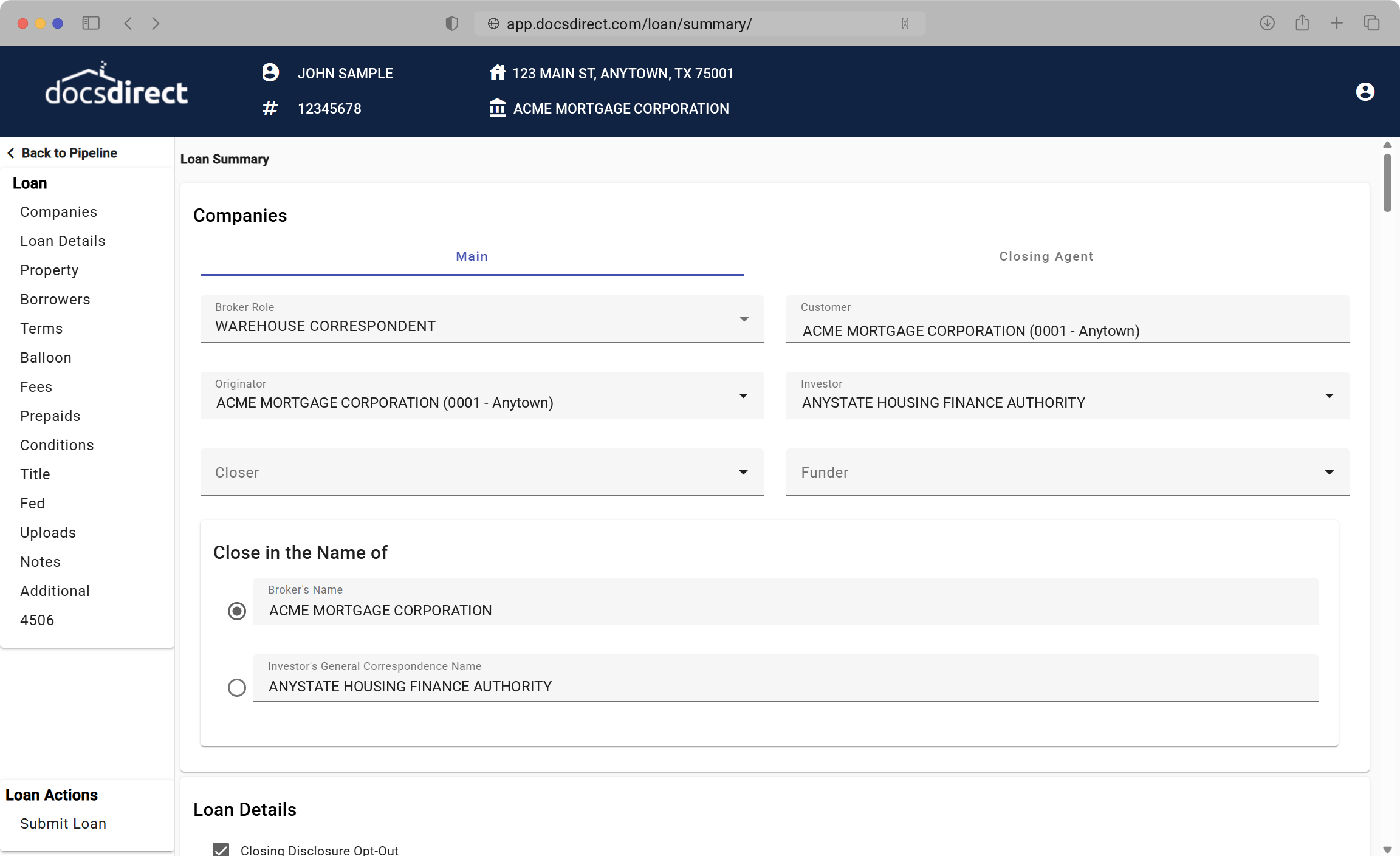Click the property house icon in header
This screenshot has height=856, width=1400.
[x=498, y=73]
